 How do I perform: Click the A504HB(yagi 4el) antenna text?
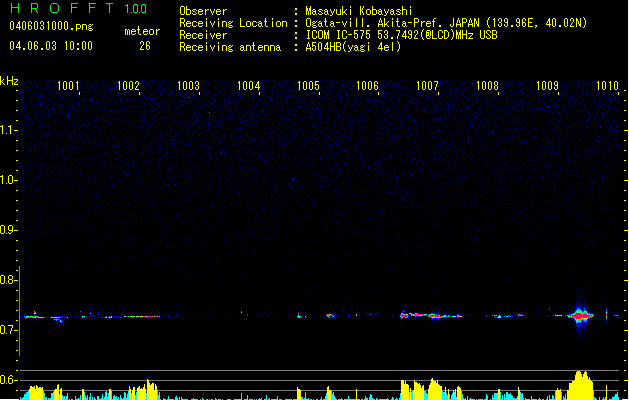pos(353,47)
